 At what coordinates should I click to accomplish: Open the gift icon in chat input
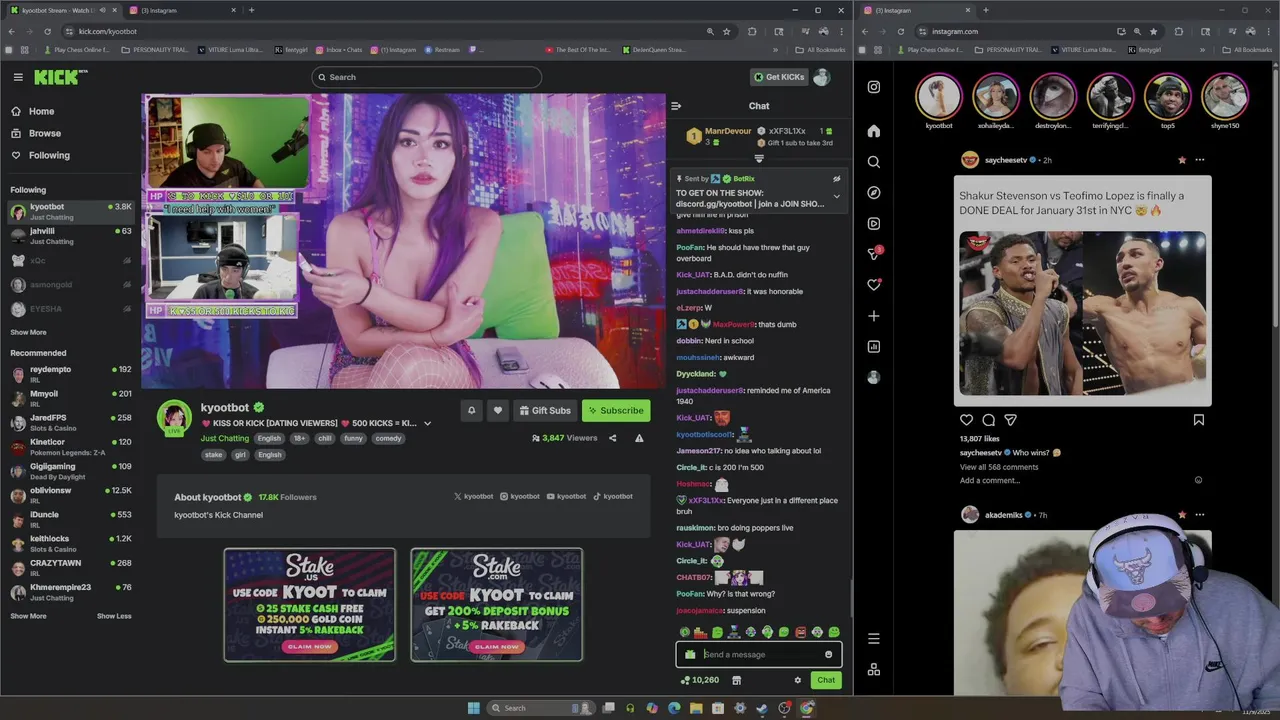pyautogui.click(x=690, y=655)
